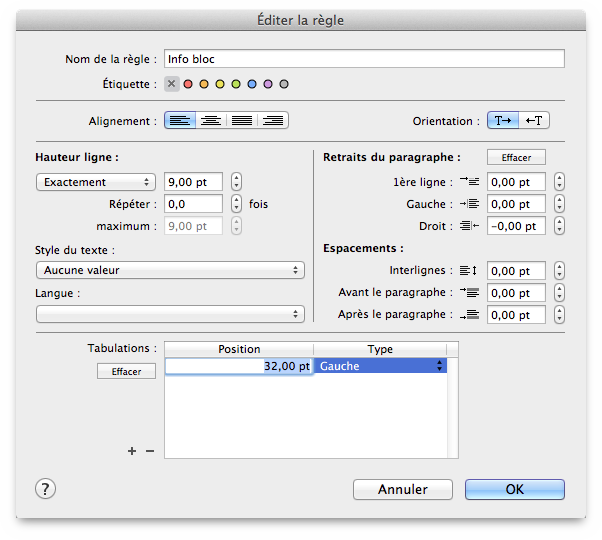Select justified text alignment icon

click(x=242, y=121)
